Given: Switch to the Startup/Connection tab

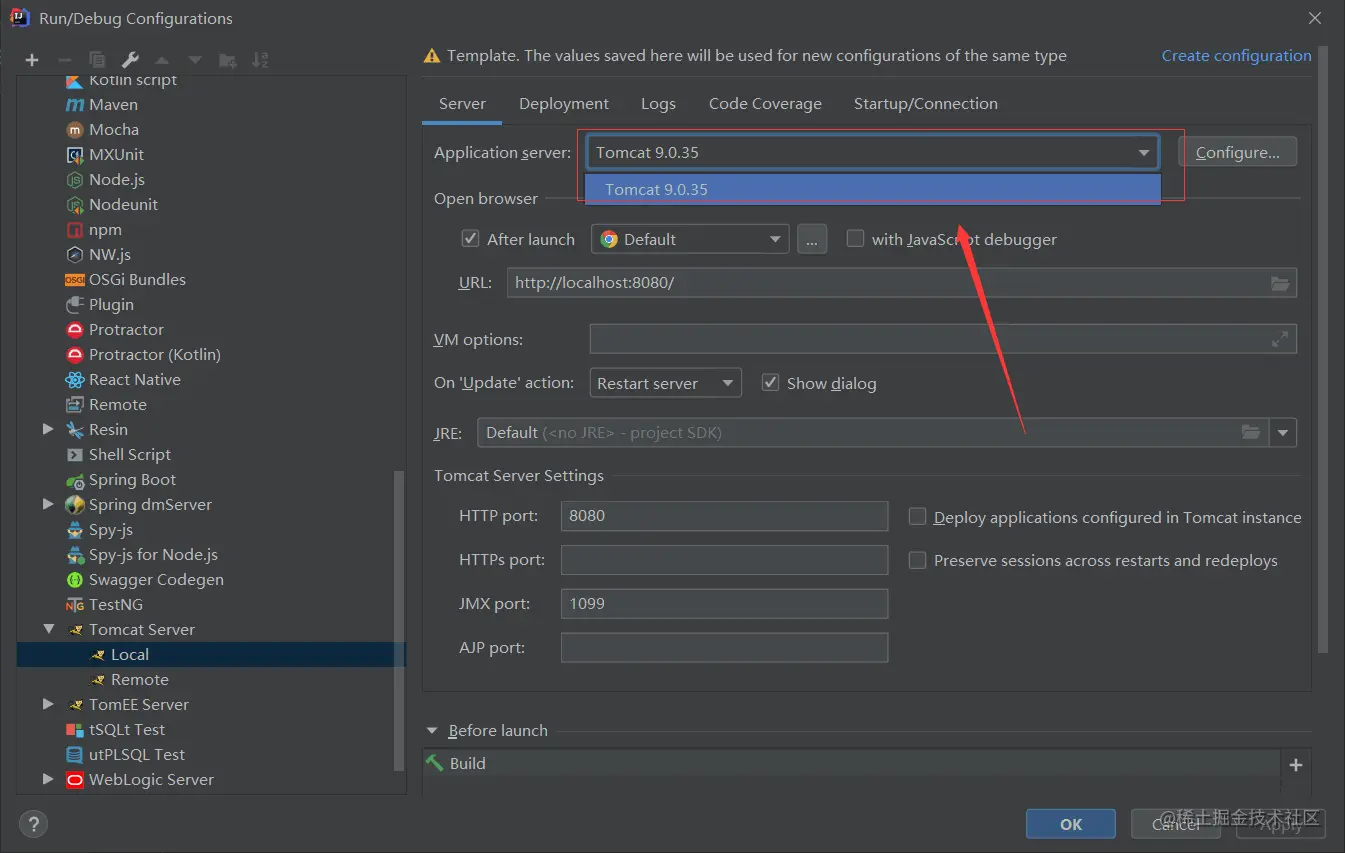Looking at the screenshot, I should tap(926, 103).
